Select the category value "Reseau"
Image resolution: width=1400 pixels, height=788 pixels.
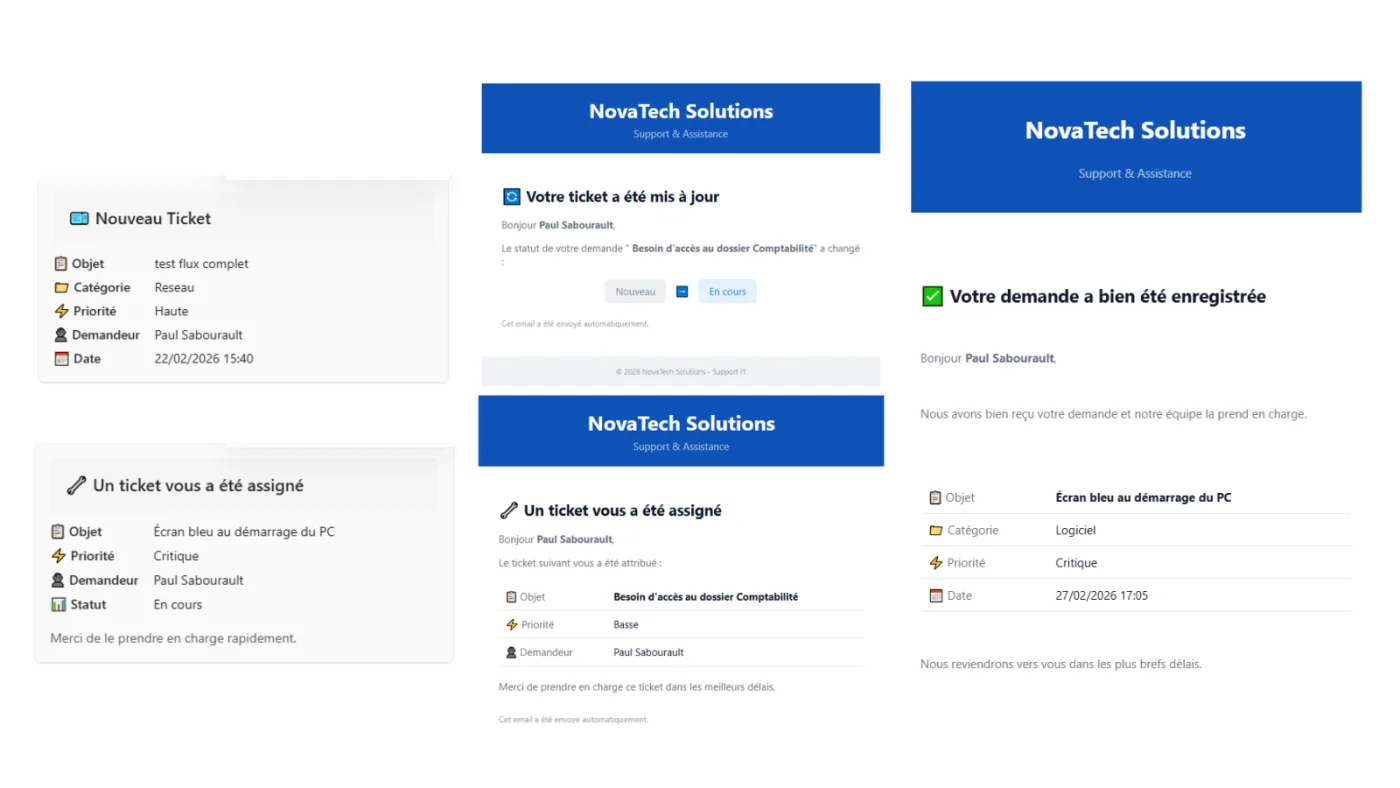[175, 288]
